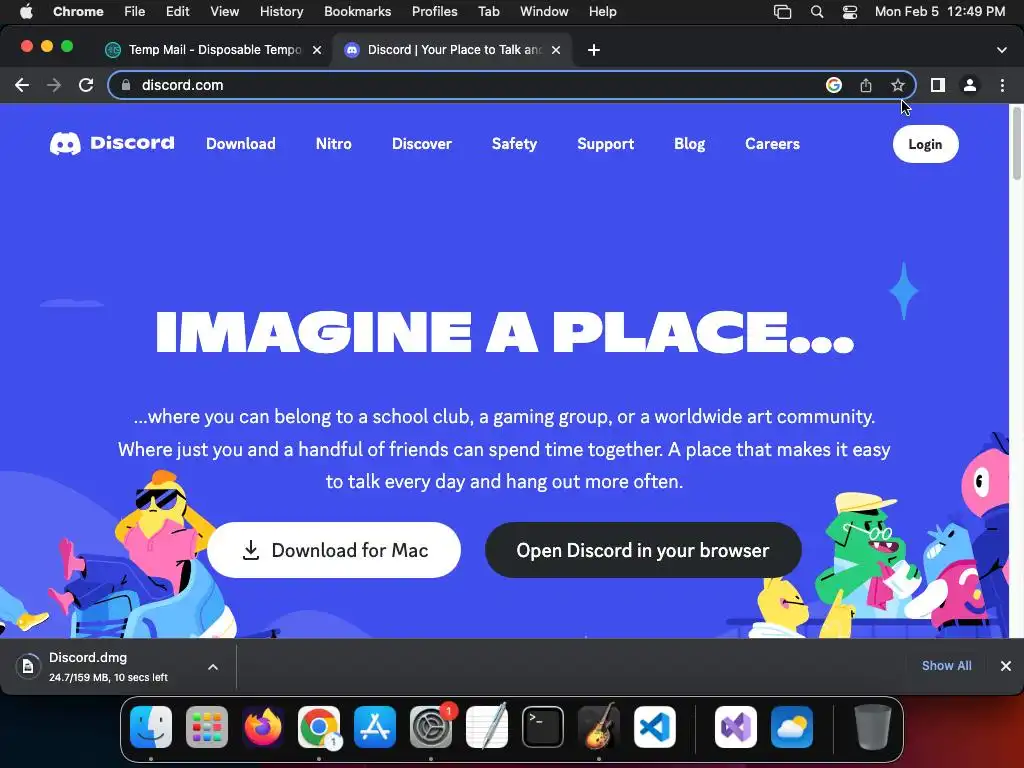Click the share icon in the address bar
Image resolution: width=1024 pixels, height=768 pixels.
click(x=866, y=85)
